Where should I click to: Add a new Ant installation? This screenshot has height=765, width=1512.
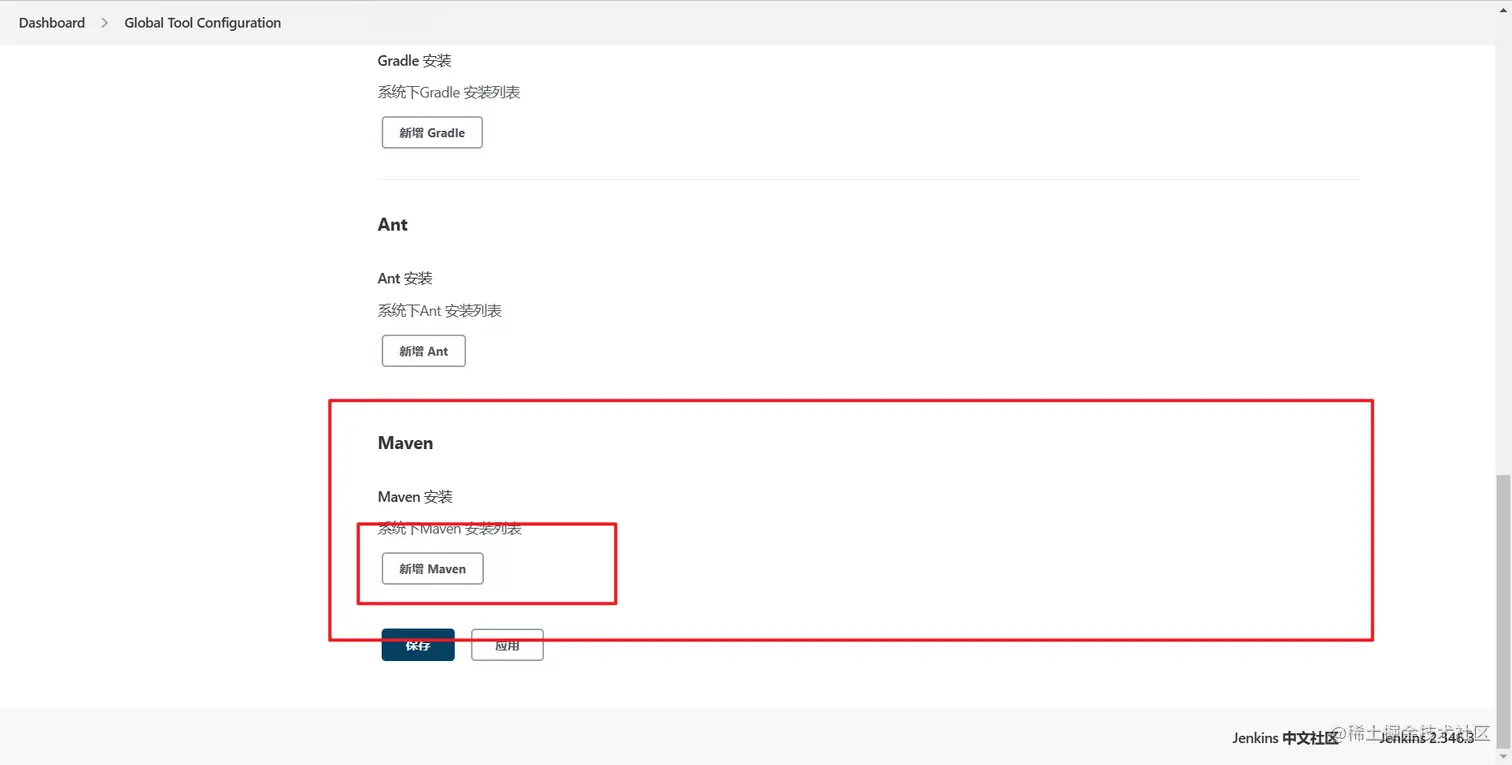point(423,351)
